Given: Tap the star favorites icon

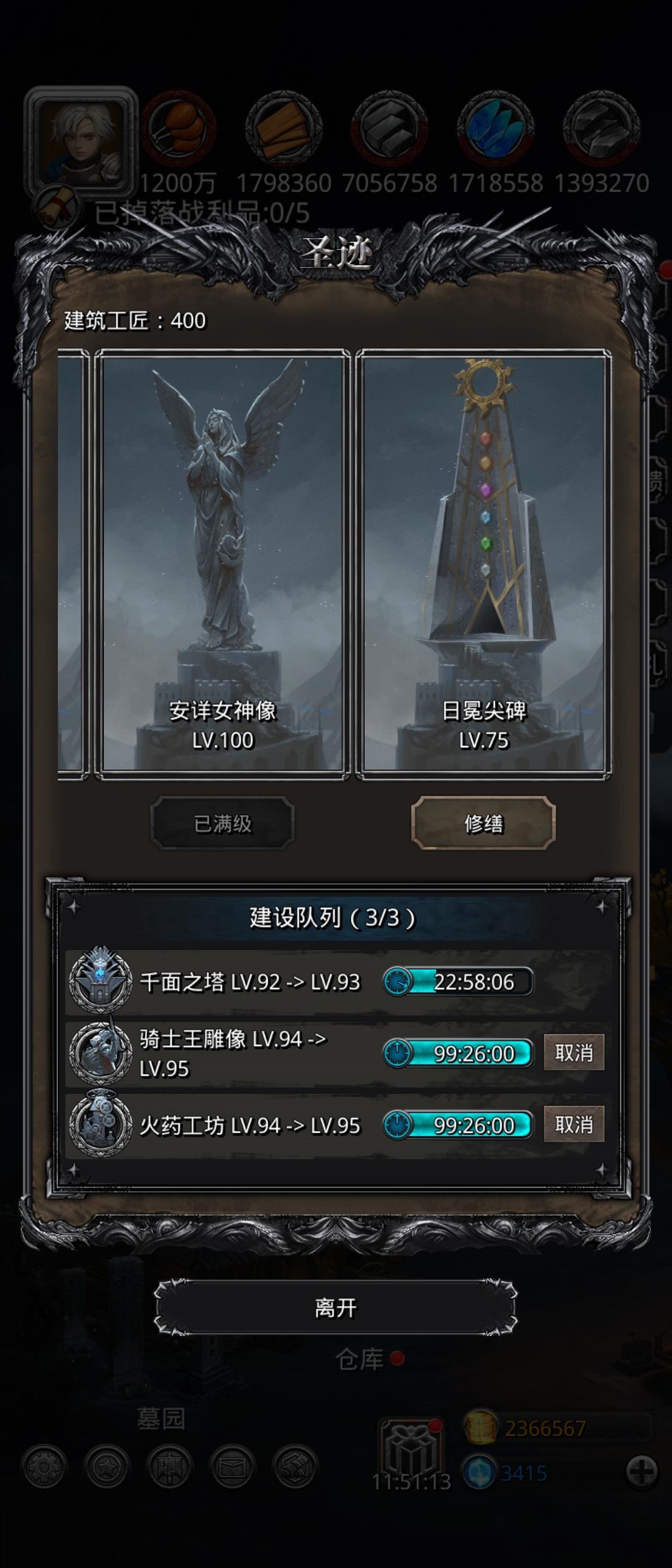Looking at the screenshot, I should click(106, 1467).
